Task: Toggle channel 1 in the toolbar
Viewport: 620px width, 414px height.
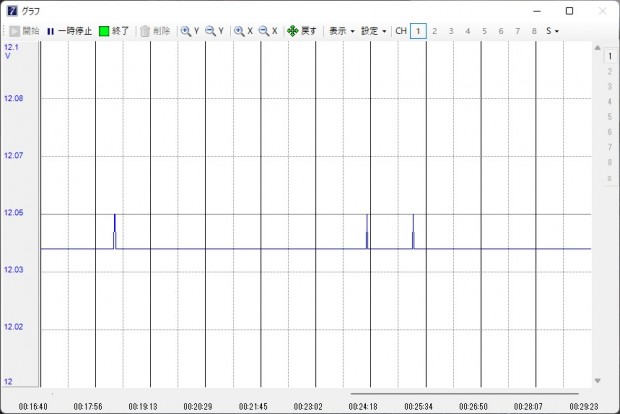Action: [418, 31]
